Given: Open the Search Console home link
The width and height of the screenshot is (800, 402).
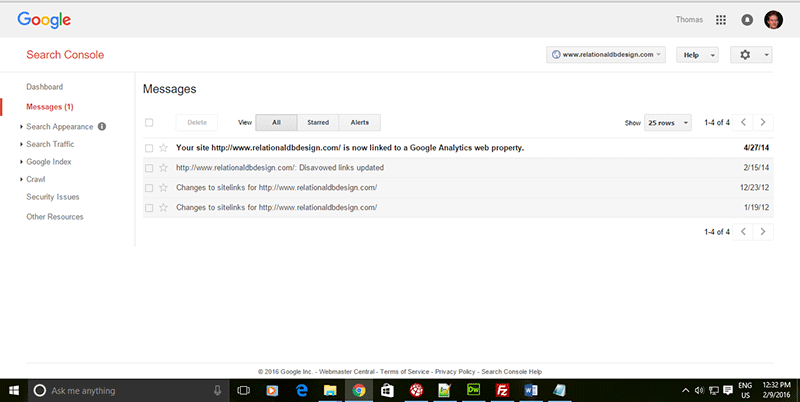Looking at the screenshot, I should click(x=65, y=55).
